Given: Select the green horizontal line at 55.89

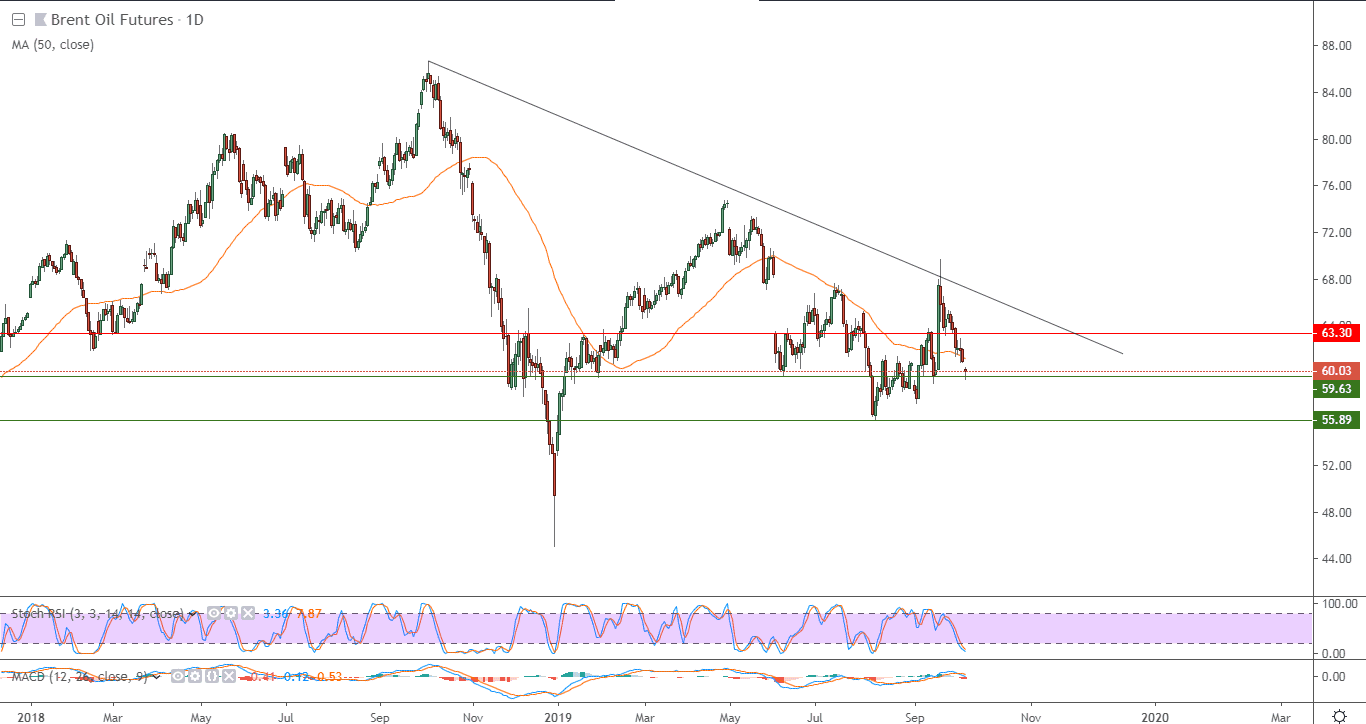Looking at the screenshot, I should (655, 421).
